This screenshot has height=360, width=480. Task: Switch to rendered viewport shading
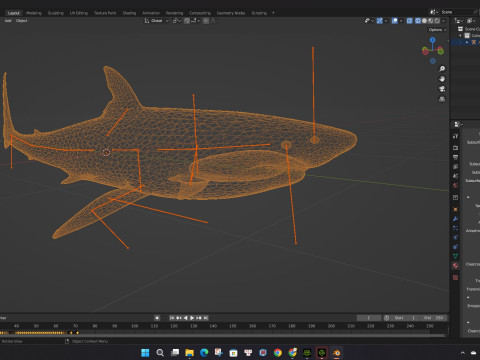click(x=437, y=21)
